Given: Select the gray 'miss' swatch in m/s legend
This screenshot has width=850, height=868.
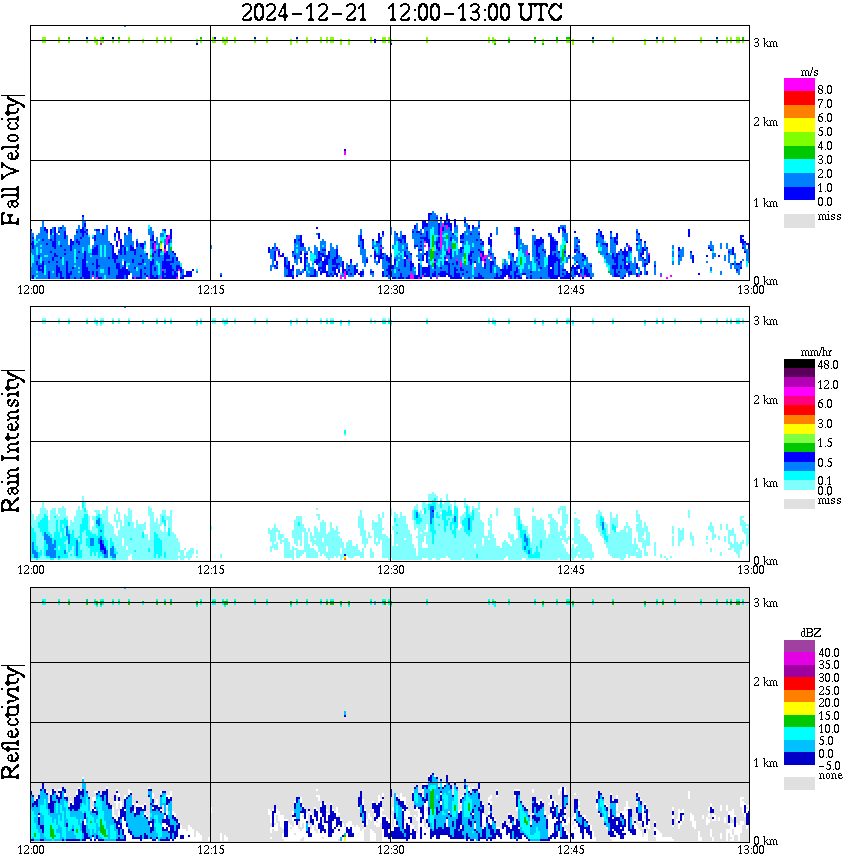Looking at the screenshot, I should [x=799, y=220].
